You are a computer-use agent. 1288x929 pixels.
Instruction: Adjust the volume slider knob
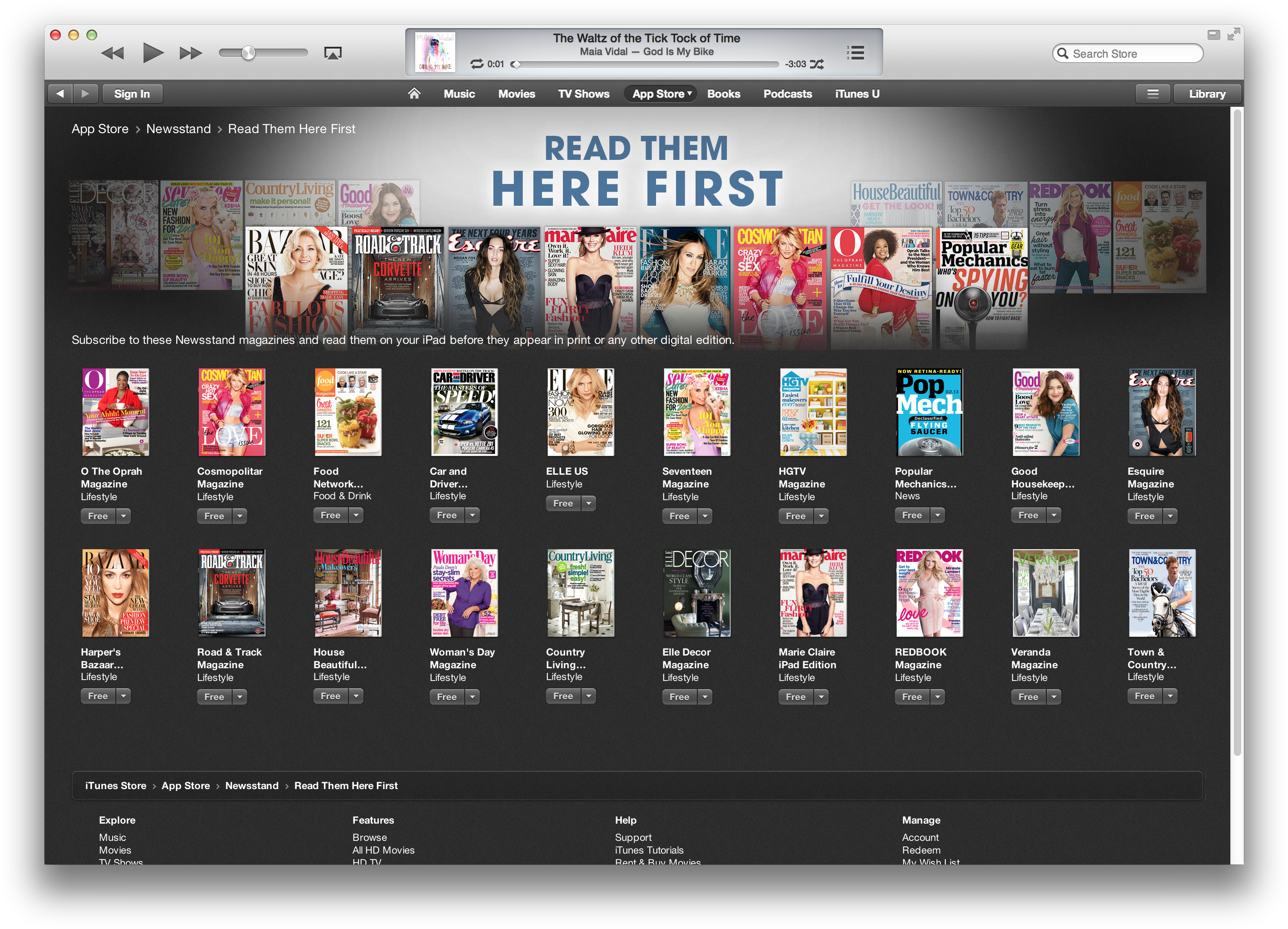pos(248,53)
